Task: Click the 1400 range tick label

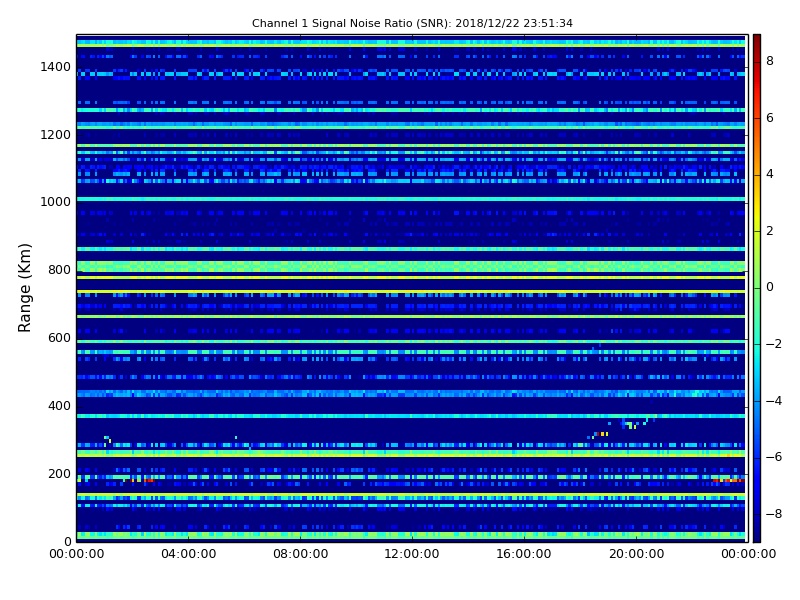Action: (x=56, y=67)
